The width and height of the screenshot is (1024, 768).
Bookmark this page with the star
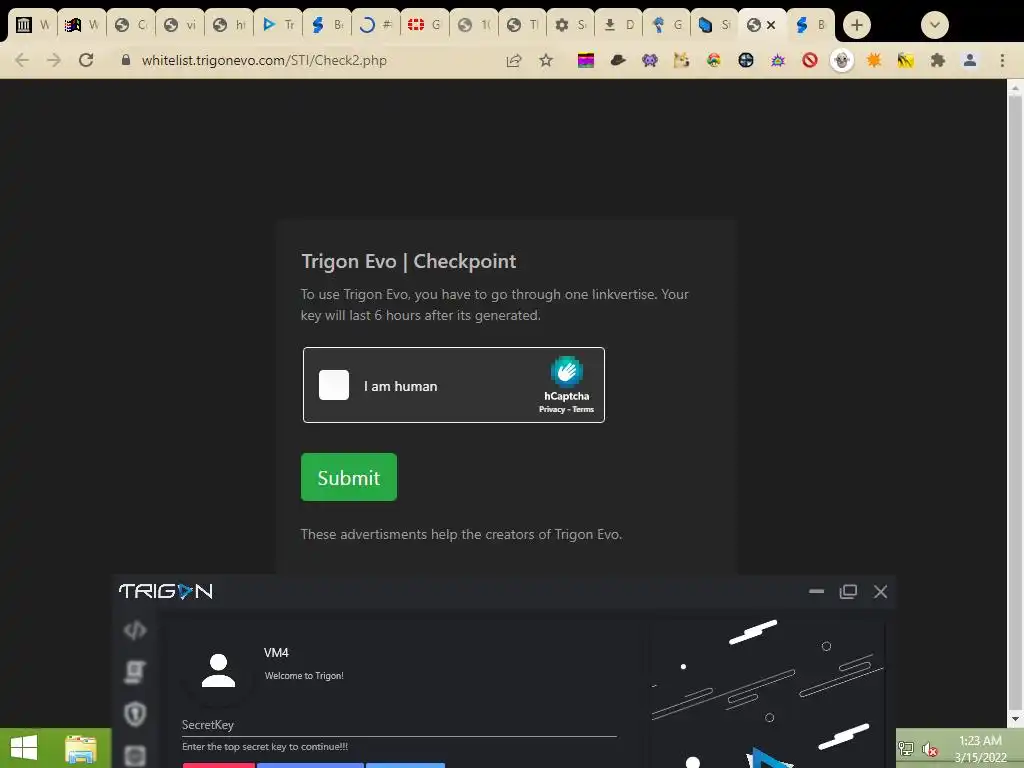tap(546, 61)
